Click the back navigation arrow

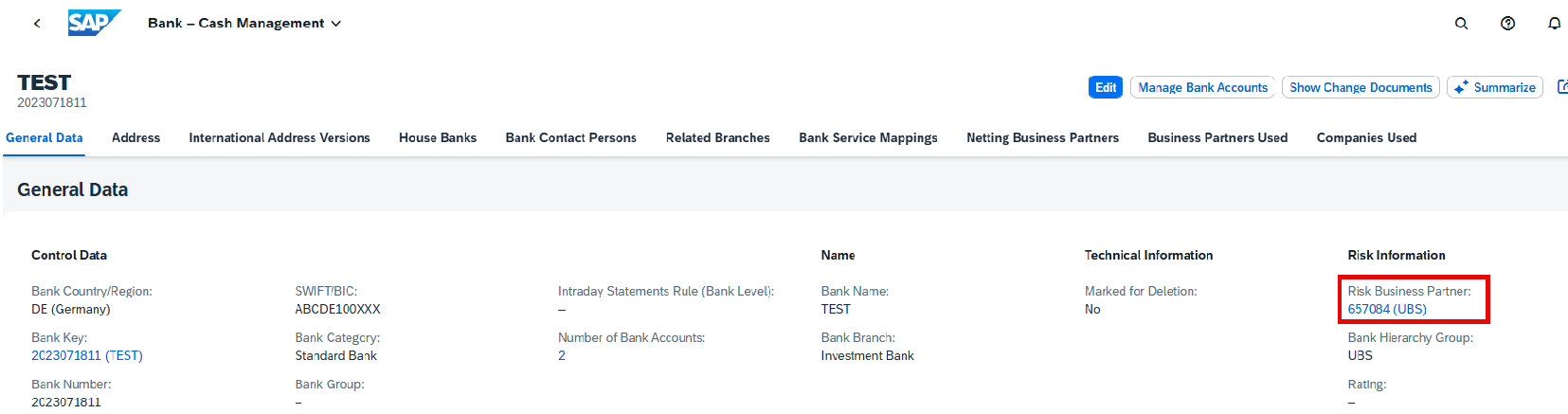tap(37, 23)
